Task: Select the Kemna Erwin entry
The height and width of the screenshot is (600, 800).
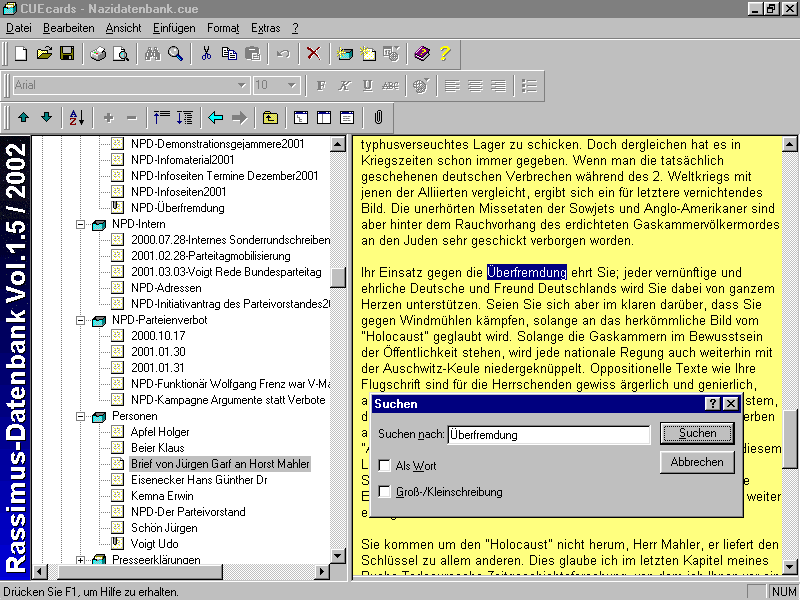Action: click(162, 496)
